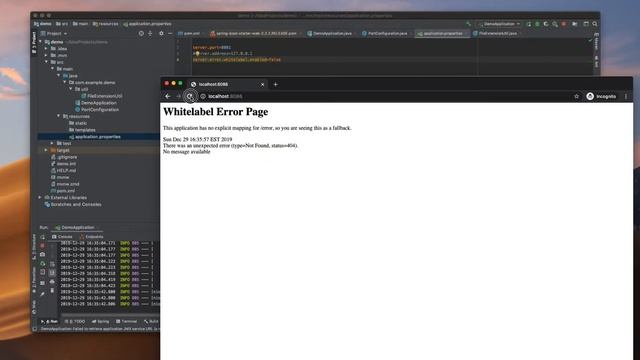Open the Run tool window button

pos(49,322)
